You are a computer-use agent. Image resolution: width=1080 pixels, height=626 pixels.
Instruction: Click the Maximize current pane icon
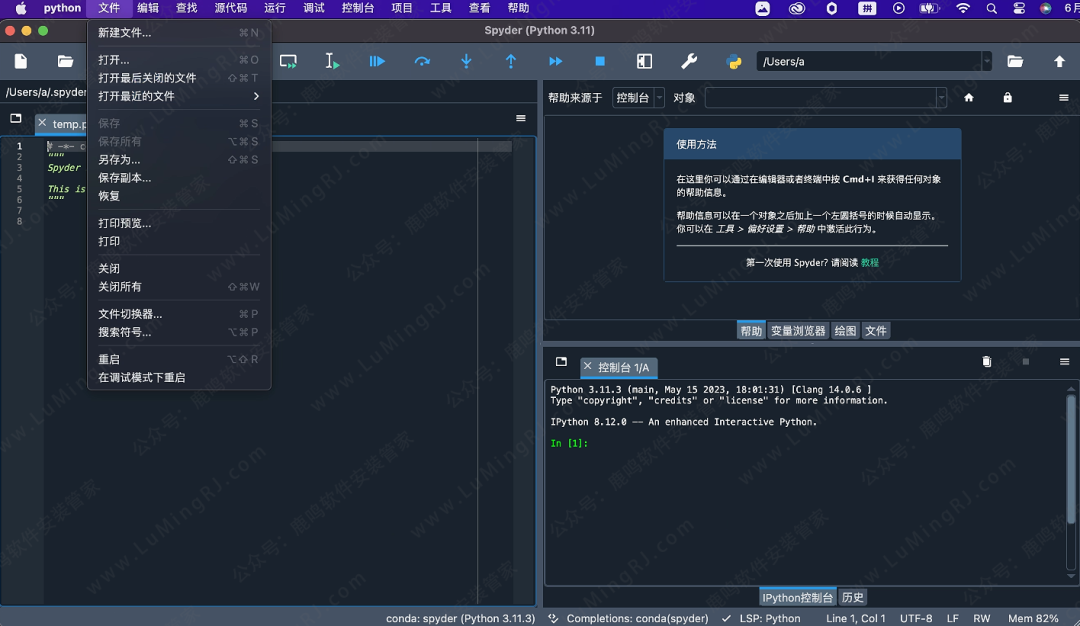click(x=644, y=62)
